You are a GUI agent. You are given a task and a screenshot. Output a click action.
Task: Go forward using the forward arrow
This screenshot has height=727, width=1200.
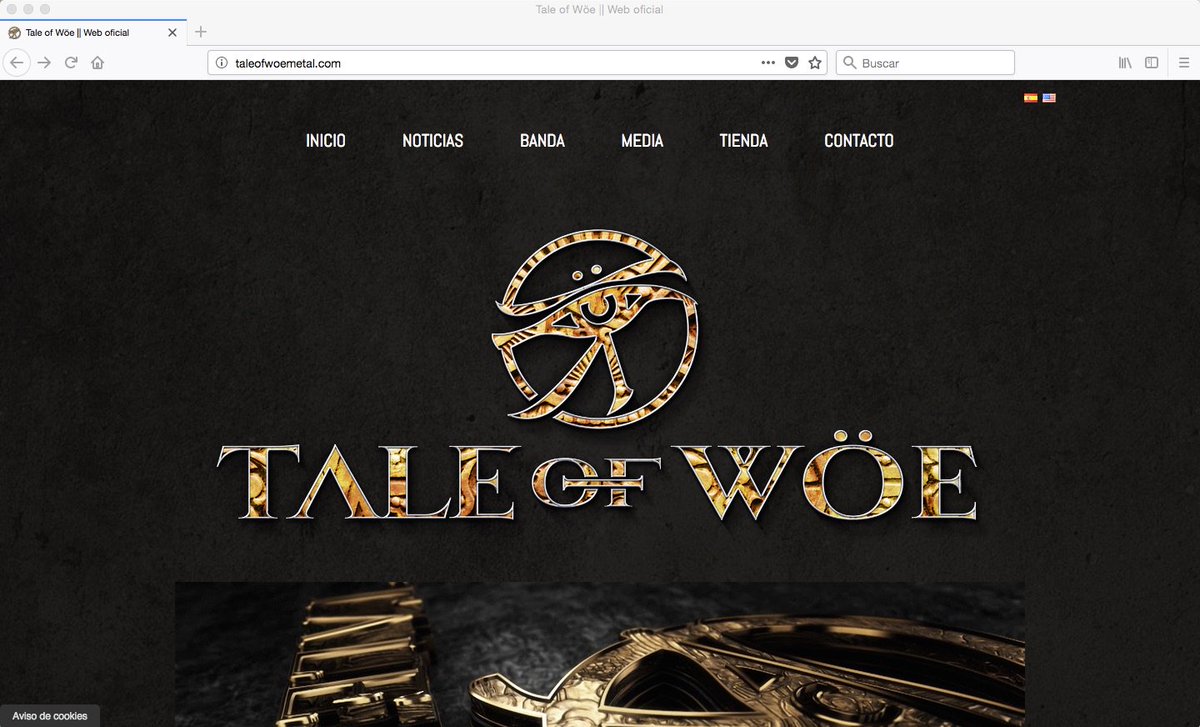pos(44,62)
